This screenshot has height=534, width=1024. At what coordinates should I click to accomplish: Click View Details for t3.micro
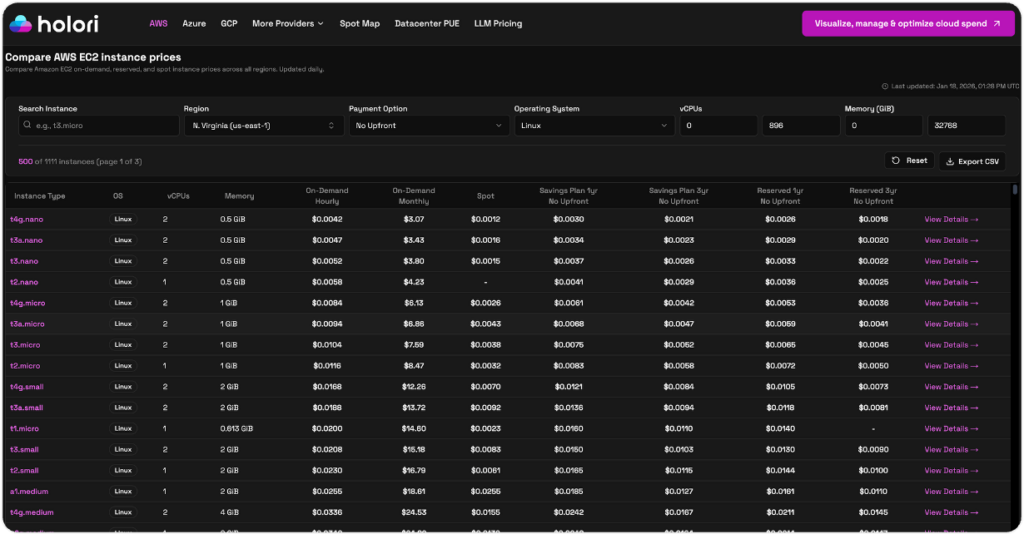tap(951, 345)
